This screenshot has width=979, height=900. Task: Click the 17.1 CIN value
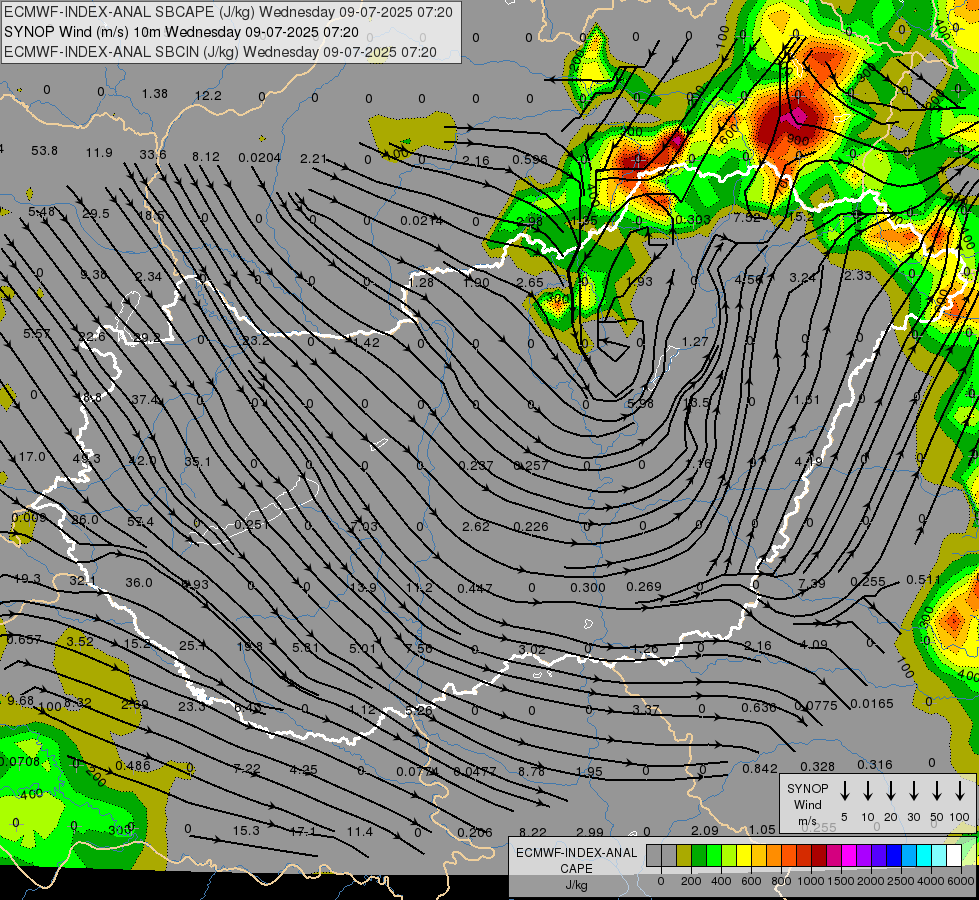303,831
